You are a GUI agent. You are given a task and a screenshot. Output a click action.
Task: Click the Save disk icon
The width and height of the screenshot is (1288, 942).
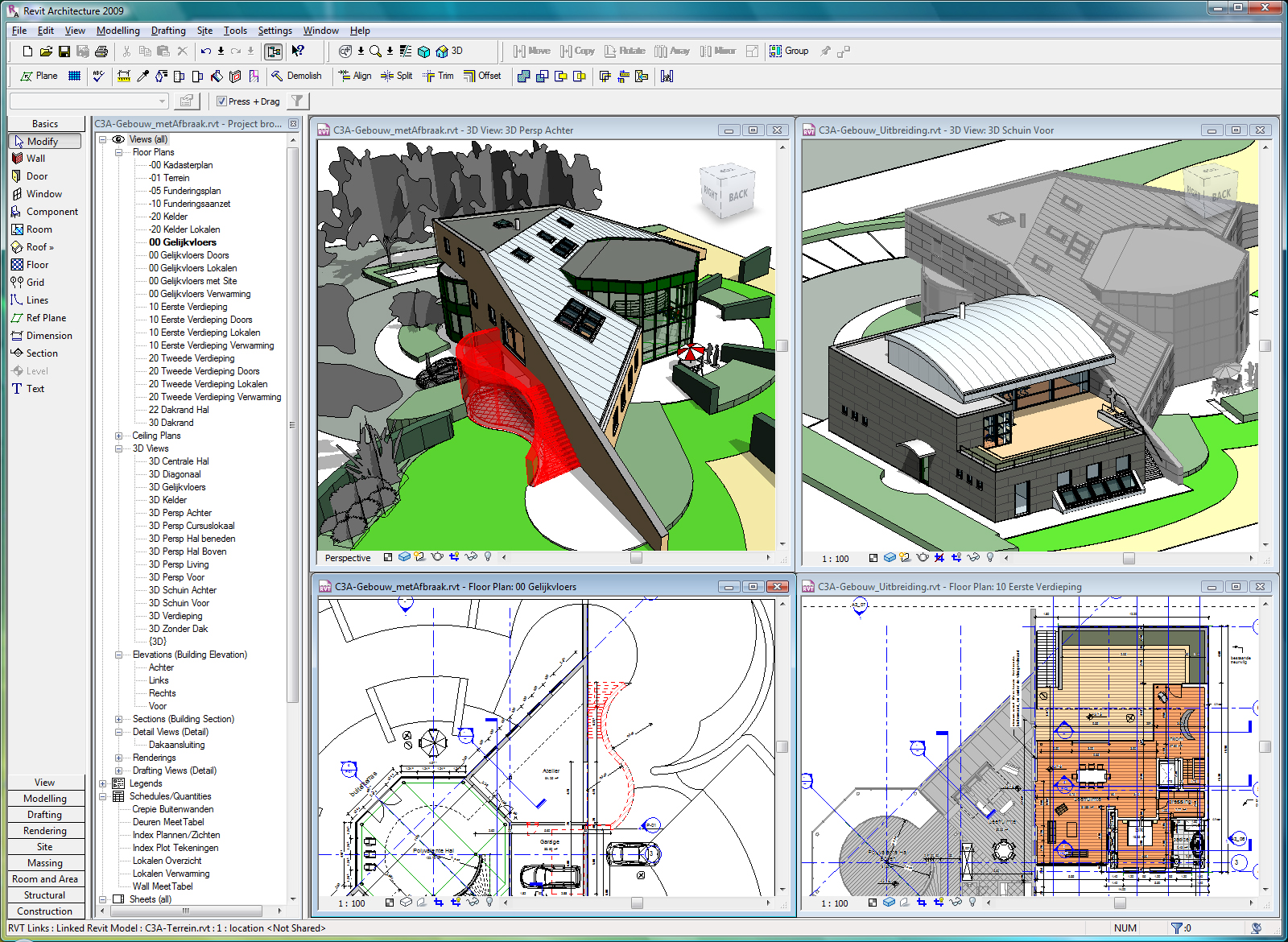click(x=64, y=51)
